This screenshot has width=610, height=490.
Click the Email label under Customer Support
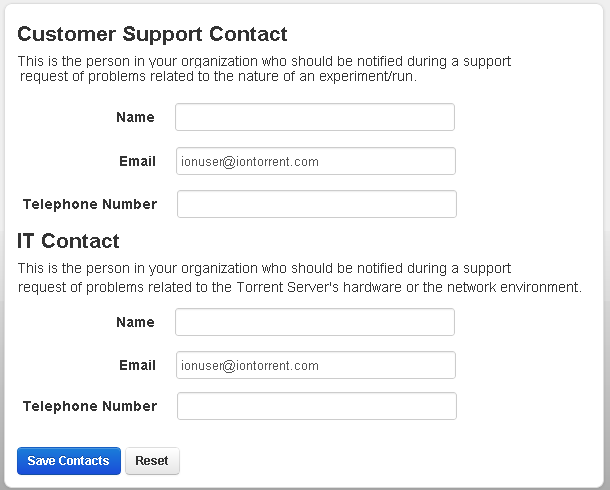coord(137,161)
